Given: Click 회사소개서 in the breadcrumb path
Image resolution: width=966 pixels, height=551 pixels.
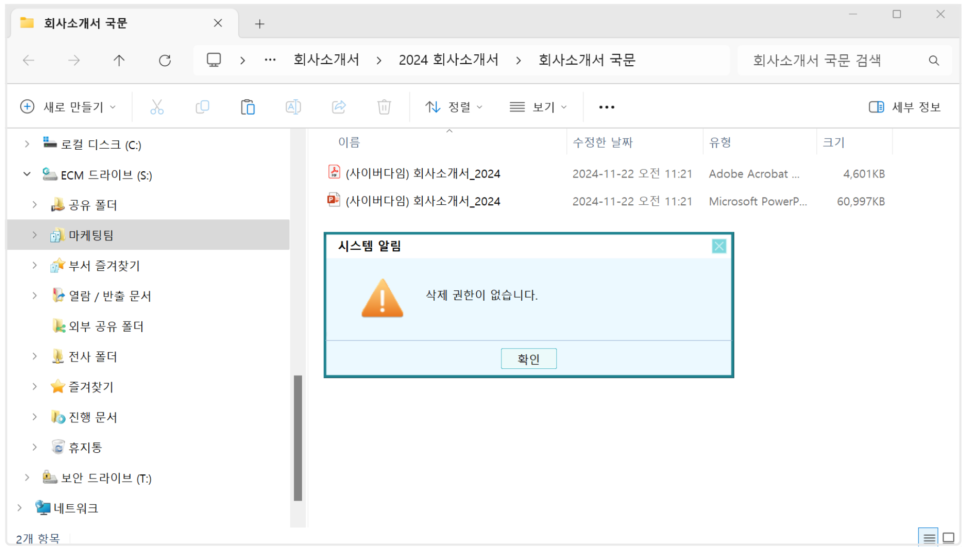Looking at the screenshot, I should 326,60.
